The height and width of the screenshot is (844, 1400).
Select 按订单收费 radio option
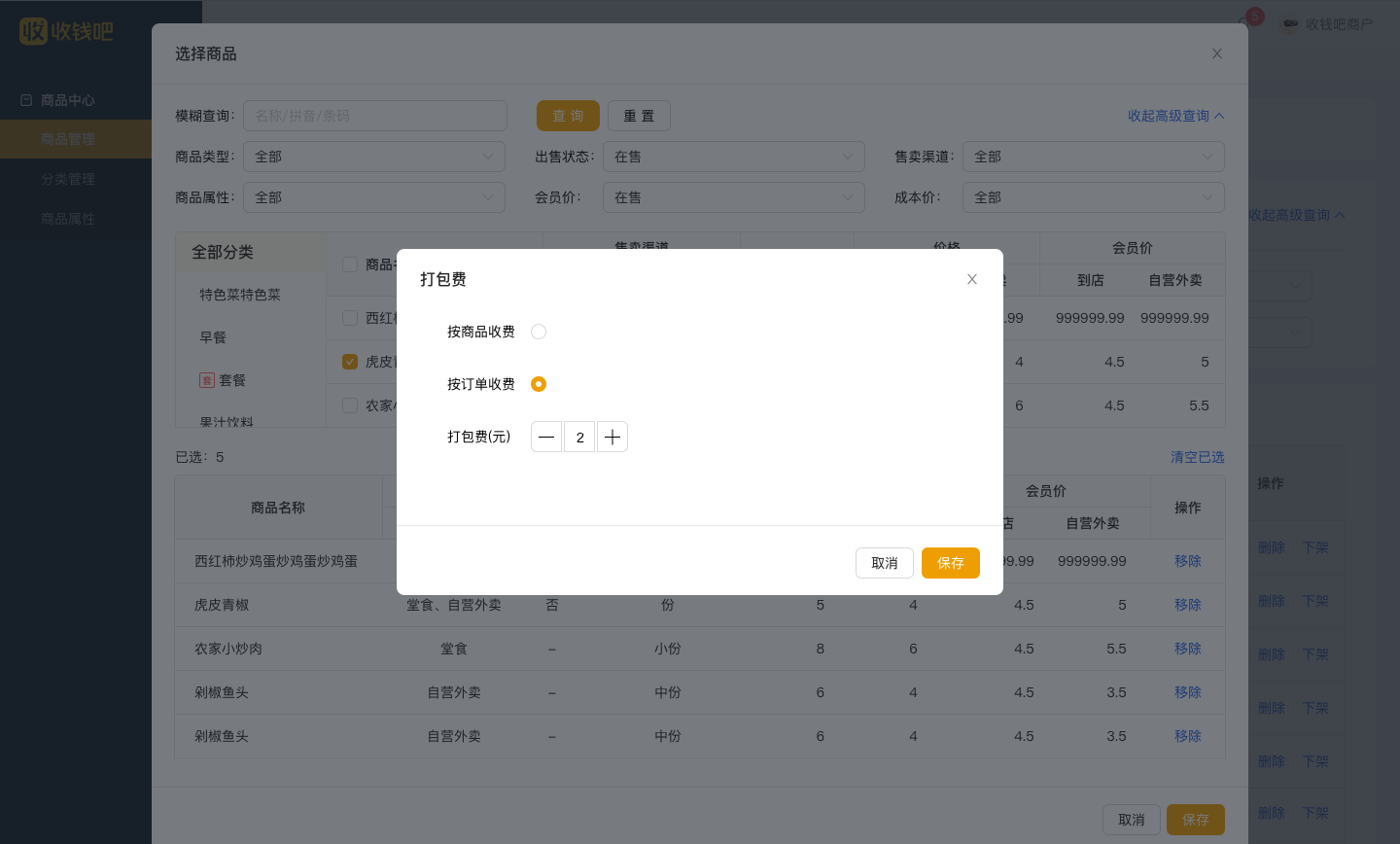[x=539, y=384]
